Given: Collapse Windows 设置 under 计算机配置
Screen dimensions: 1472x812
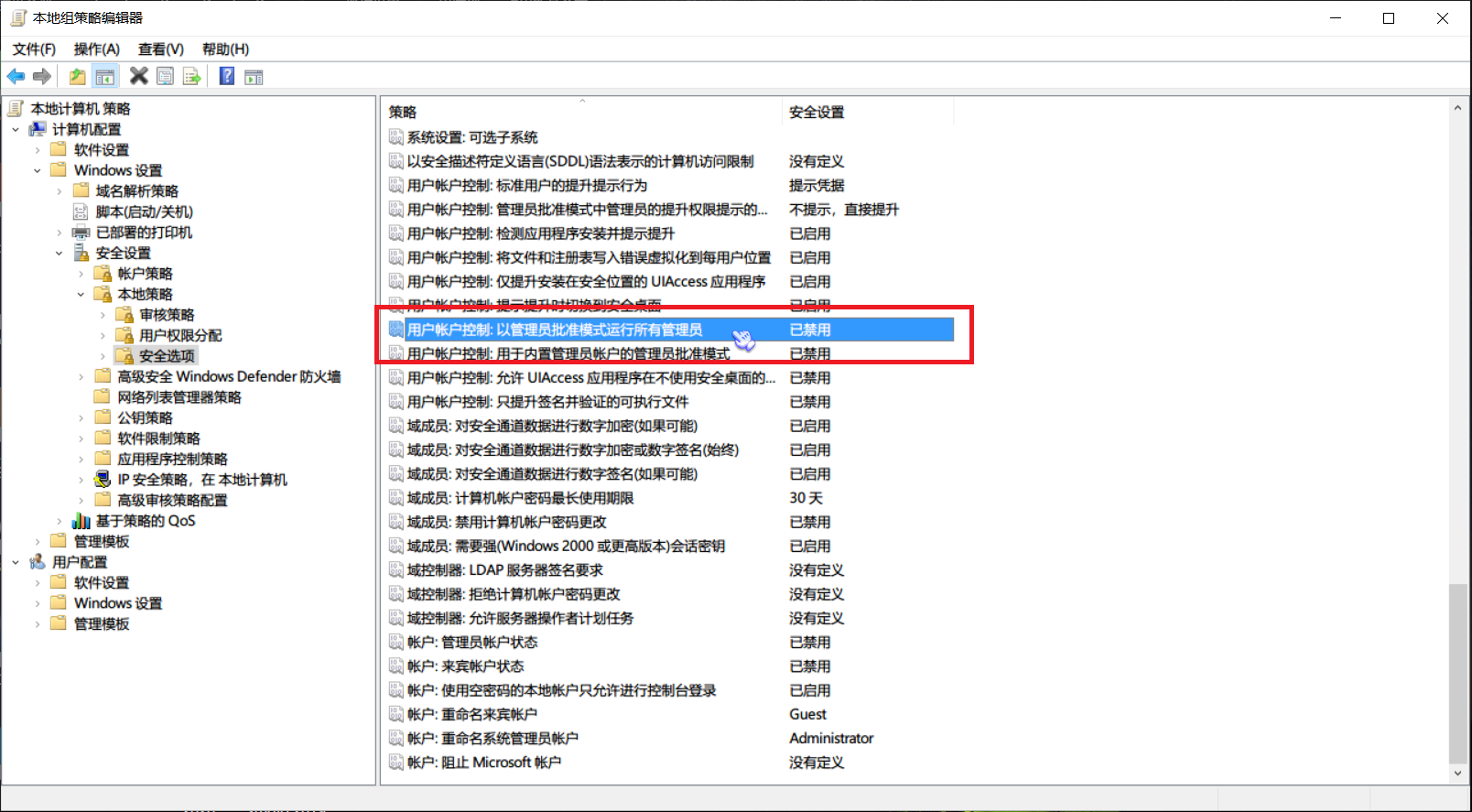Looking at the screenshot, I should [38, 171].
